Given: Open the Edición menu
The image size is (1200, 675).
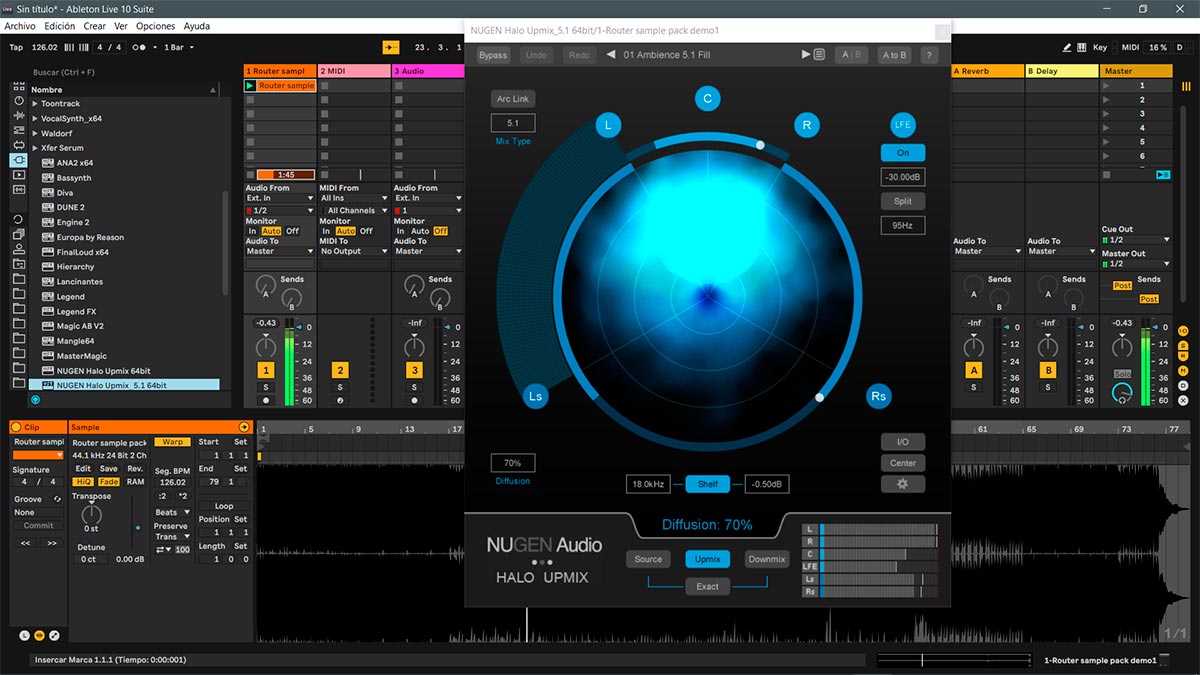Looking at the screenshot, I should point(60,26).
